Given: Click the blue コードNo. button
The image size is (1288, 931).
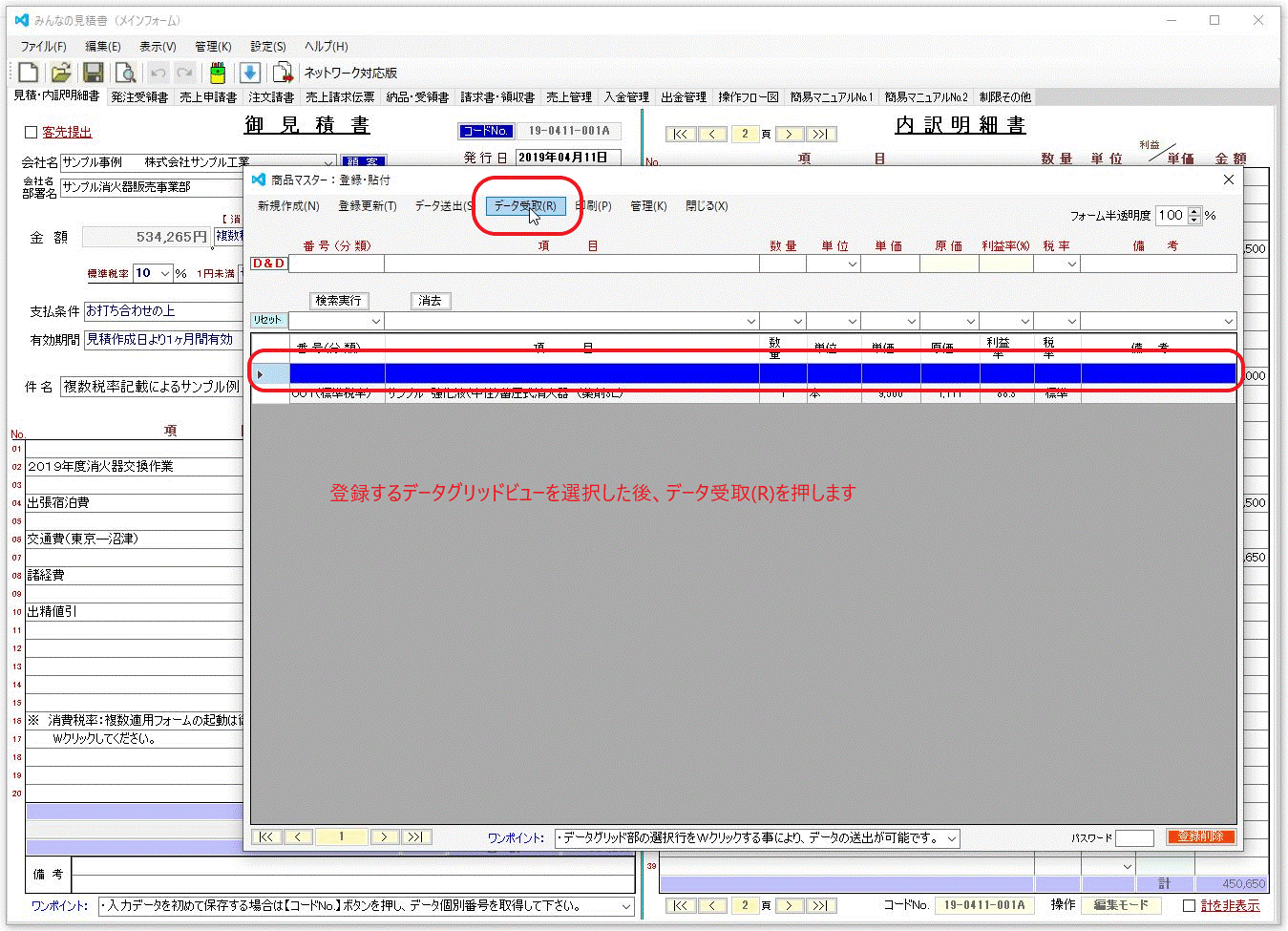Looking at the screenshot, I should pos(486,132).
